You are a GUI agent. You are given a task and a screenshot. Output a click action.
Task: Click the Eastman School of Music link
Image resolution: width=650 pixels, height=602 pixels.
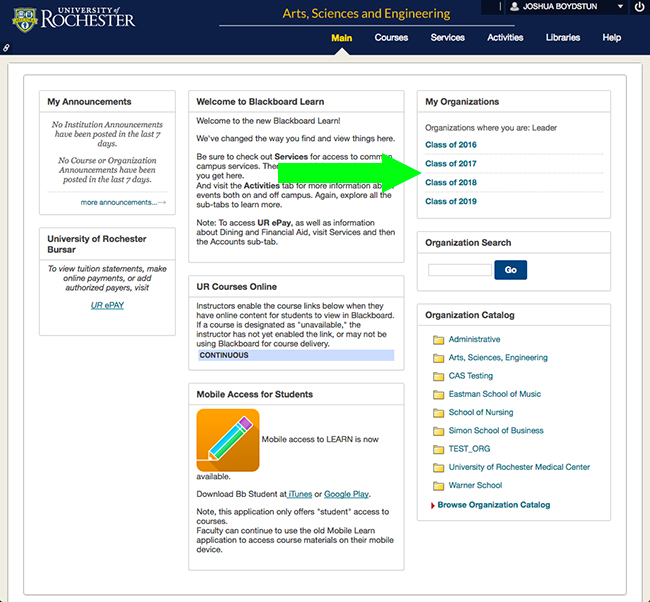[x=495, y=394]
